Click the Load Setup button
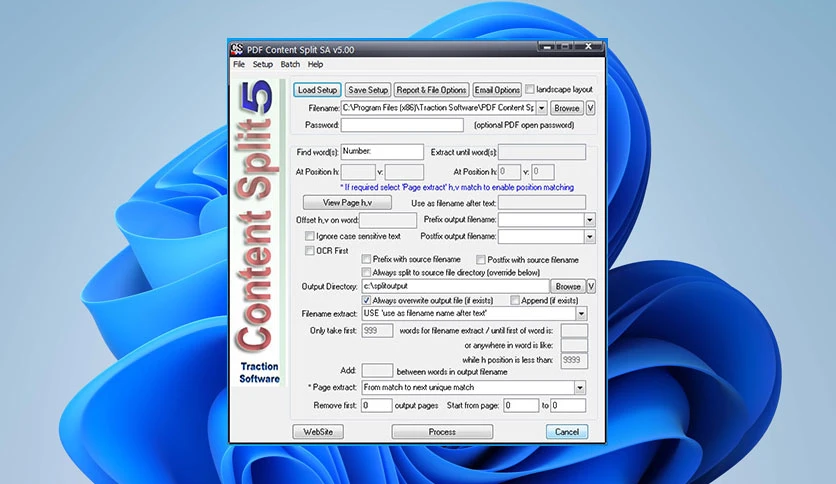The width and height of the screenshot is (836, 484). pyautogui.click(x=317, y=90)
